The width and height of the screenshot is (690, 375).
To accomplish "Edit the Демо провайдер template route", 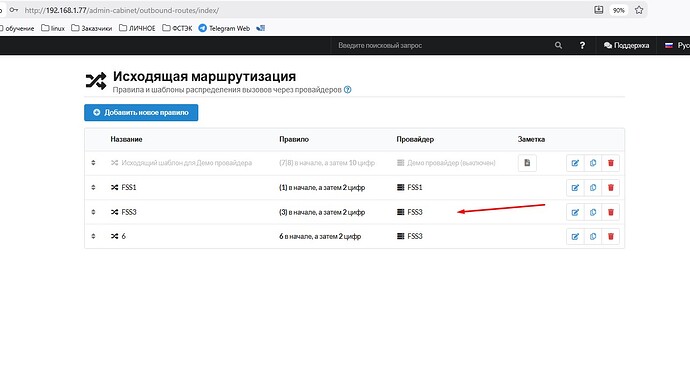I will [575, 163].
